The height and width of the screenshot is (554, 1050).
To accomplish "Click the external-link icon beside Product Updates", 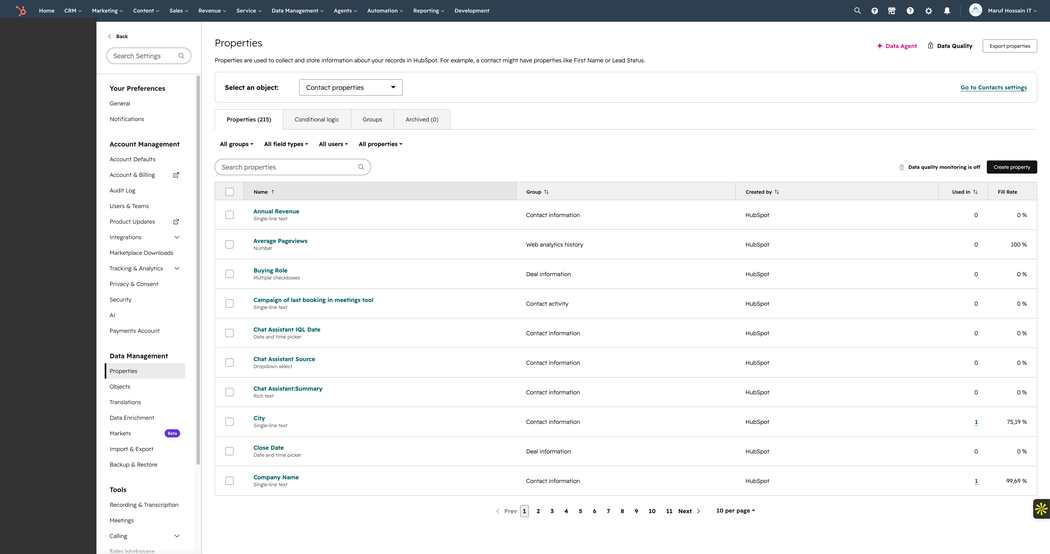I will [176, 222].
